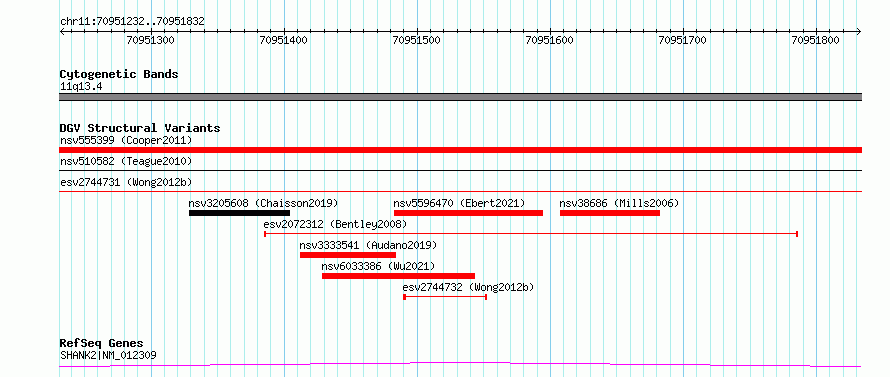Click the 11q13.4 band label
This screenshot has width=890, height=377.
coord(81,86)
